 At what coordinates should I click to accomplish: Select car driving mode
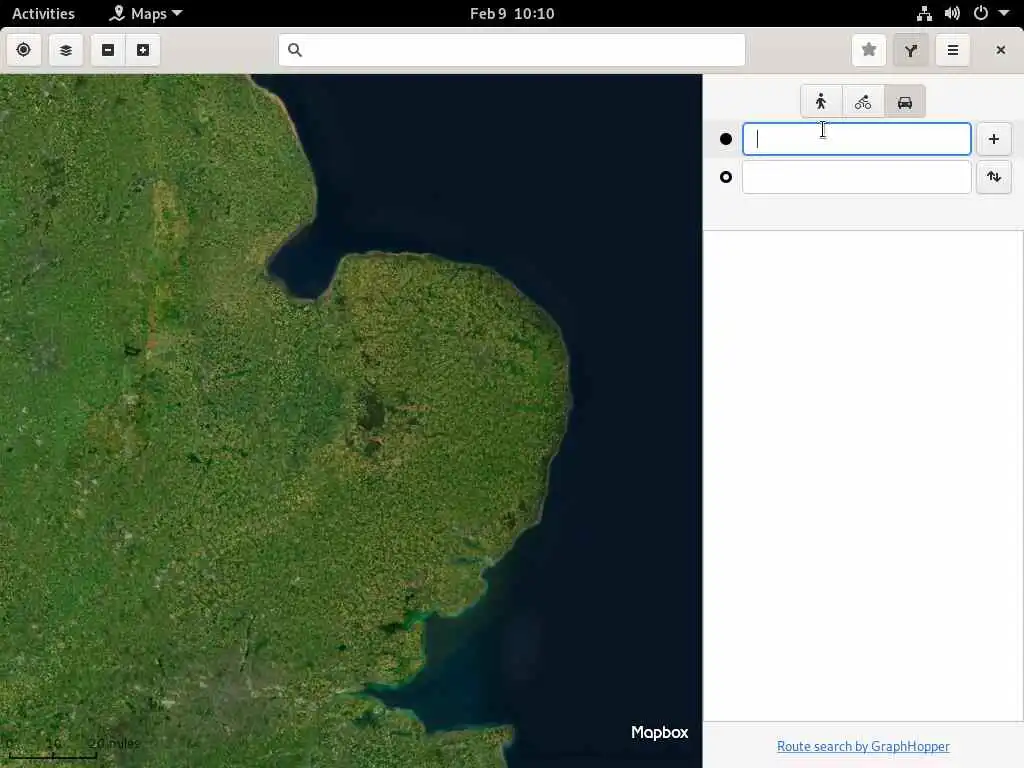tap(904, 101)
